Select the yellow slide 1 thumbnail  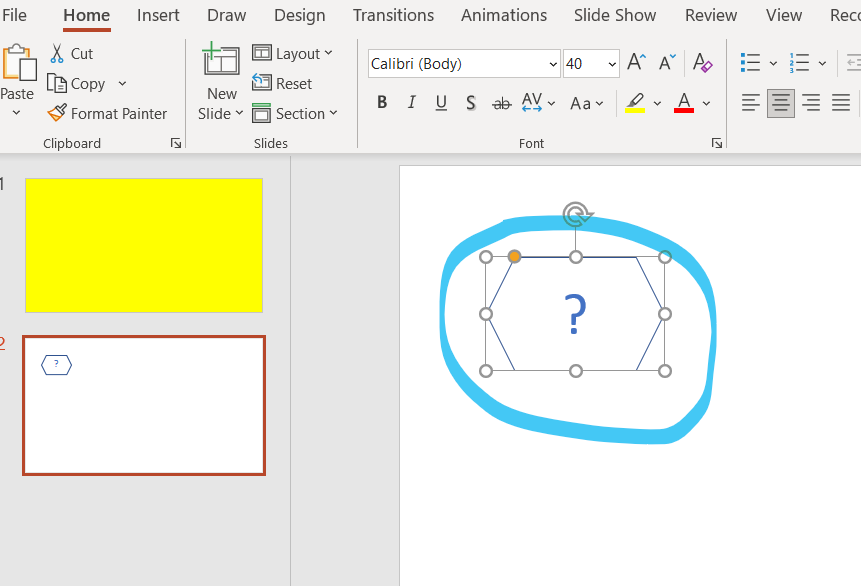[143, 245]
